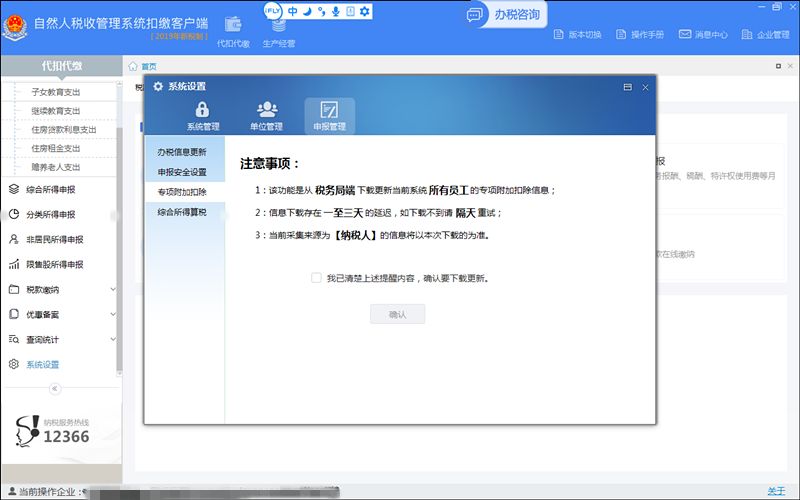
Task: Collapse the sidebar with double-arrow button
Action: 55,389
